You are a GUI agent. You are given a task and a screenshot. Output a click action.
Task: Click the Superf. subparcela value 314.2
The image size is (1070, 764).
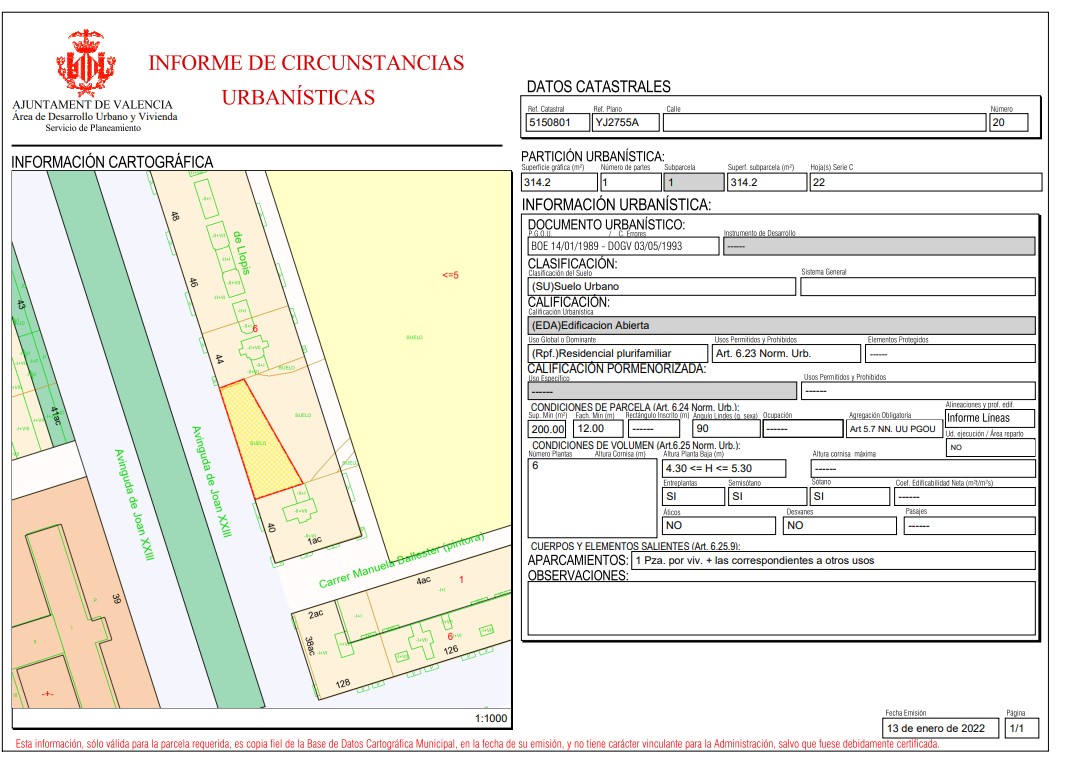[767, 182]
